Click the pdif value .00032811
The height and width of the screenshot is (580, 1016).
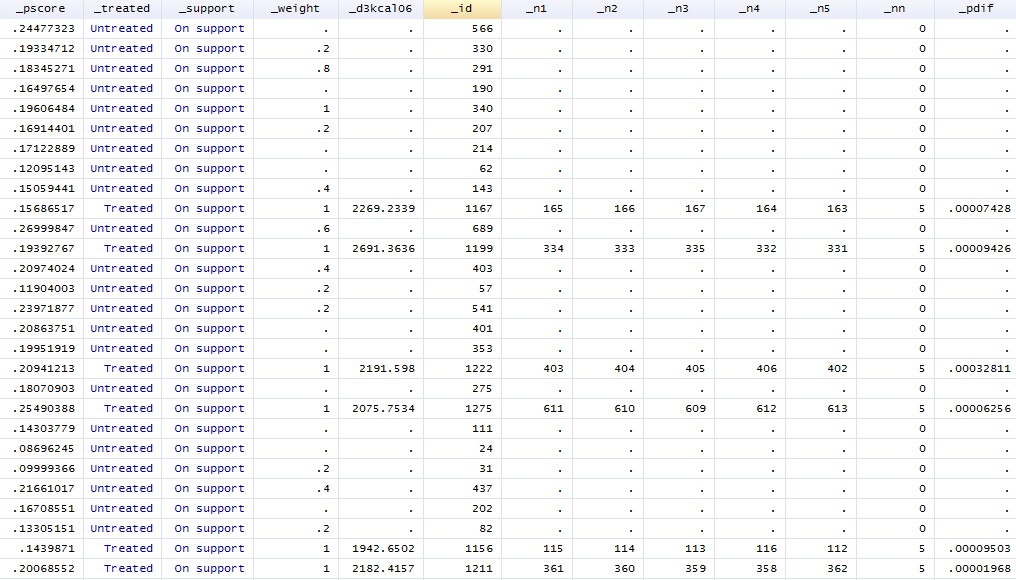[975, 369]
